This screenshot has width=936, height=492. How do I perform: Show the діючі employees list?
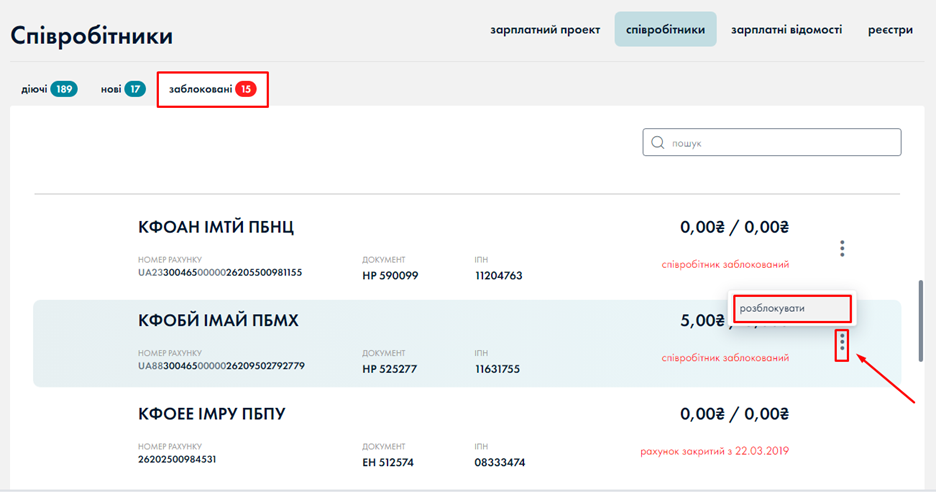pos(34,89)
